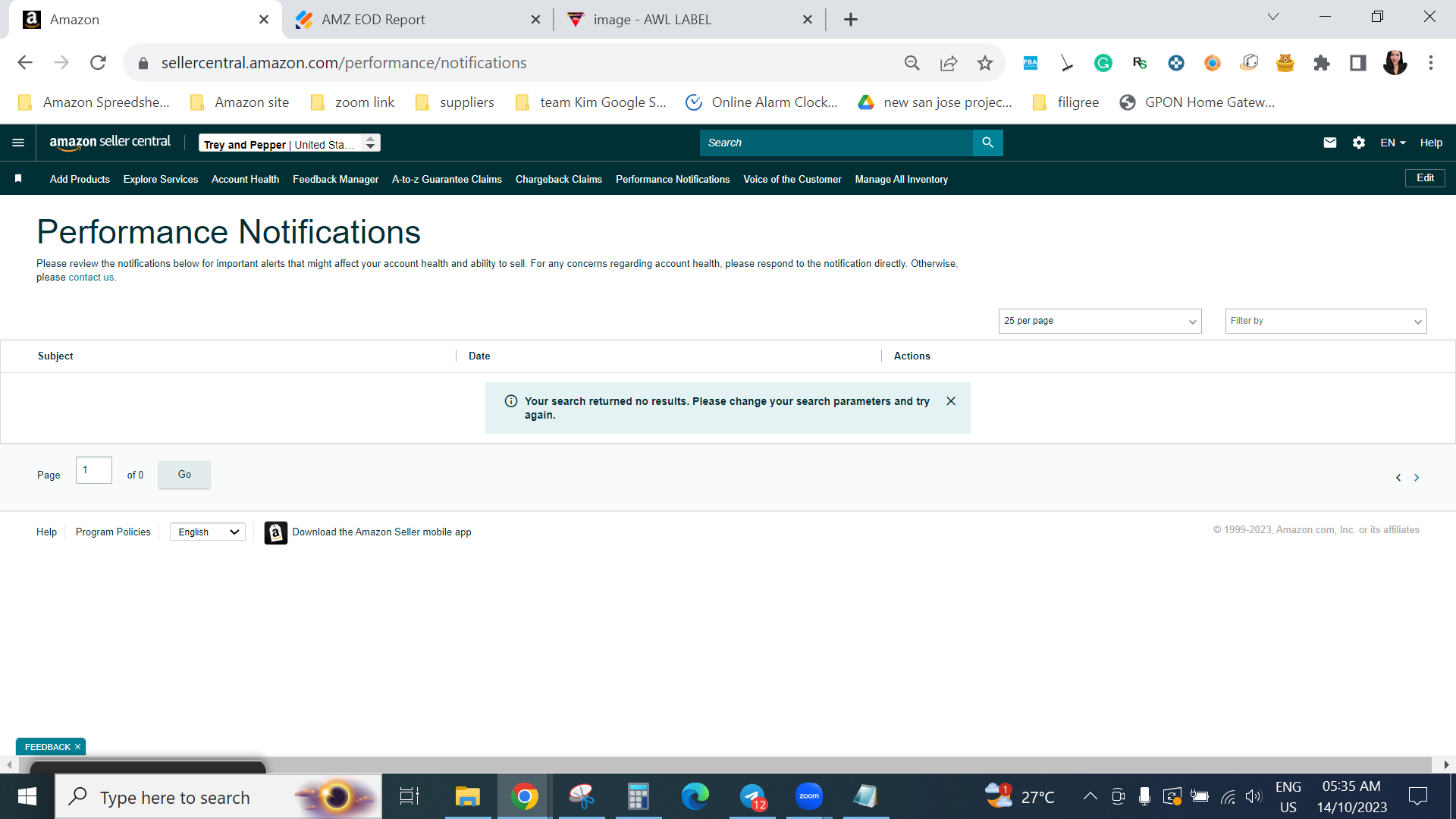The image size is (1456, 819).
Task: Open Microsoft Edge from the taskbar
Action: point(695,796)
